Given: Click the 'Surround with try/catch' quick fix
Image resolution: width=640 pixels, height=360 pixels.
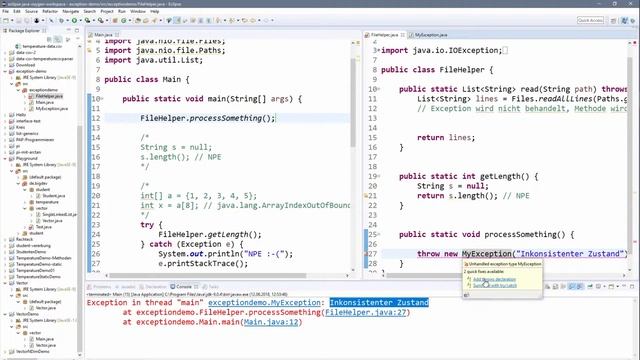Looking at the screenshot, I should click(x=495, y=285).
